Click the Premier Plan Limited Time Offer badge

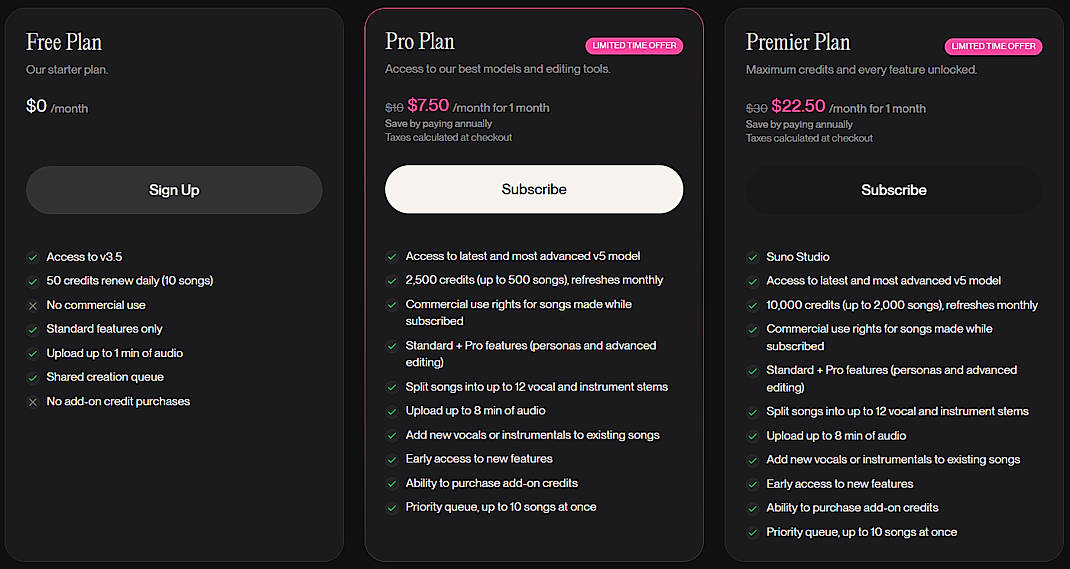coord(993,46)
